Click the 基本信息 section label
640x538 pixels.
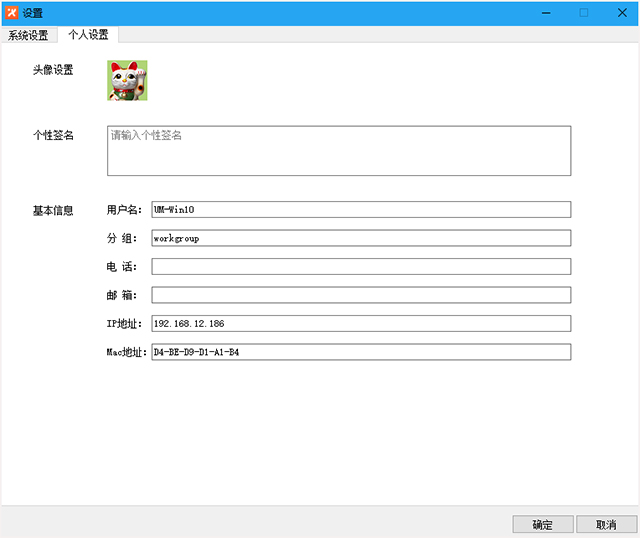click(53, 211)
